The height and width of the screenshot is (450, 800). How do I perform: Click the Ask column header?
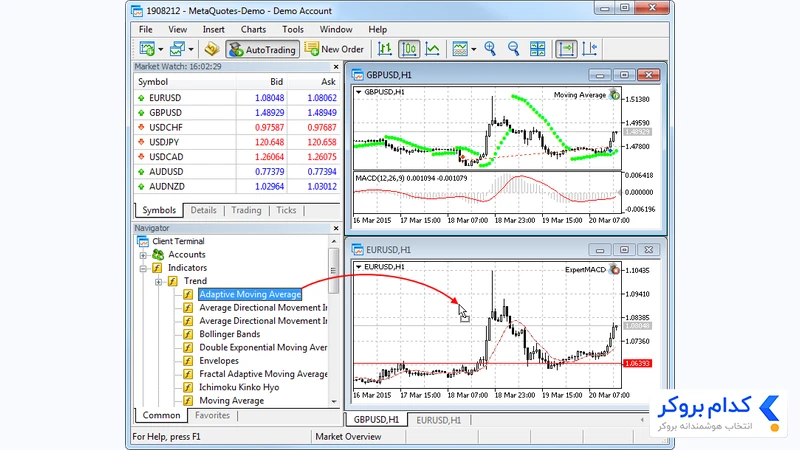click(313, 82)
